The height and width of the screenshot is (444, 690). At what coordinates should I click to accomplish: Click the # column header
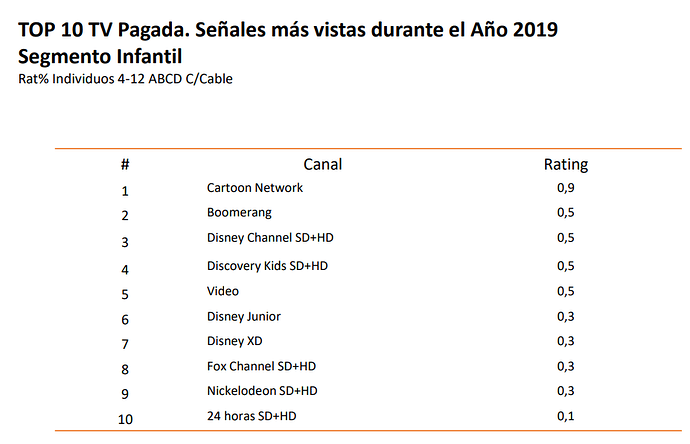125,165
